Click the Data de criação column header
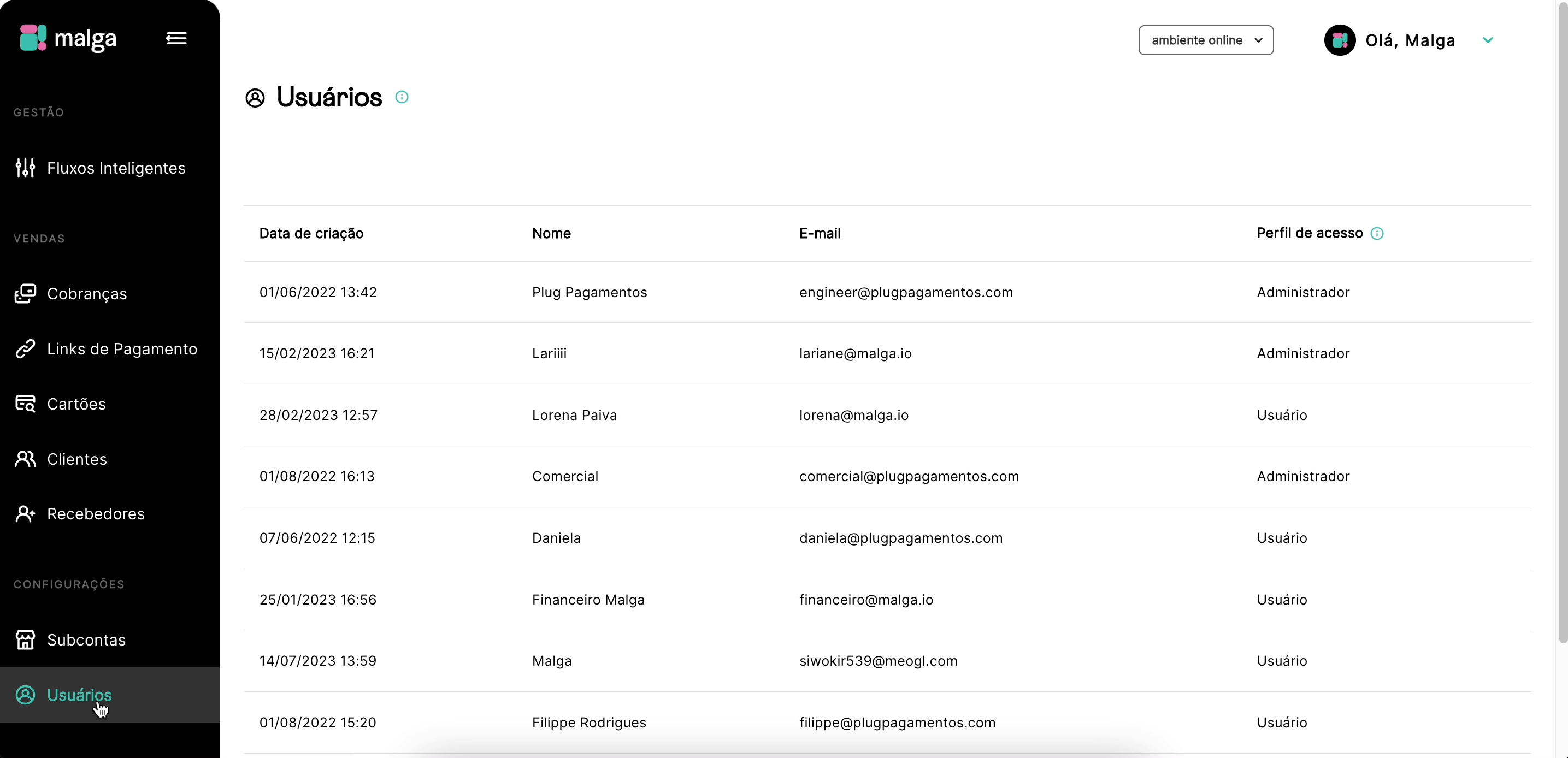Viewport: 1568px width, 758px height. (x=311, y=234)
